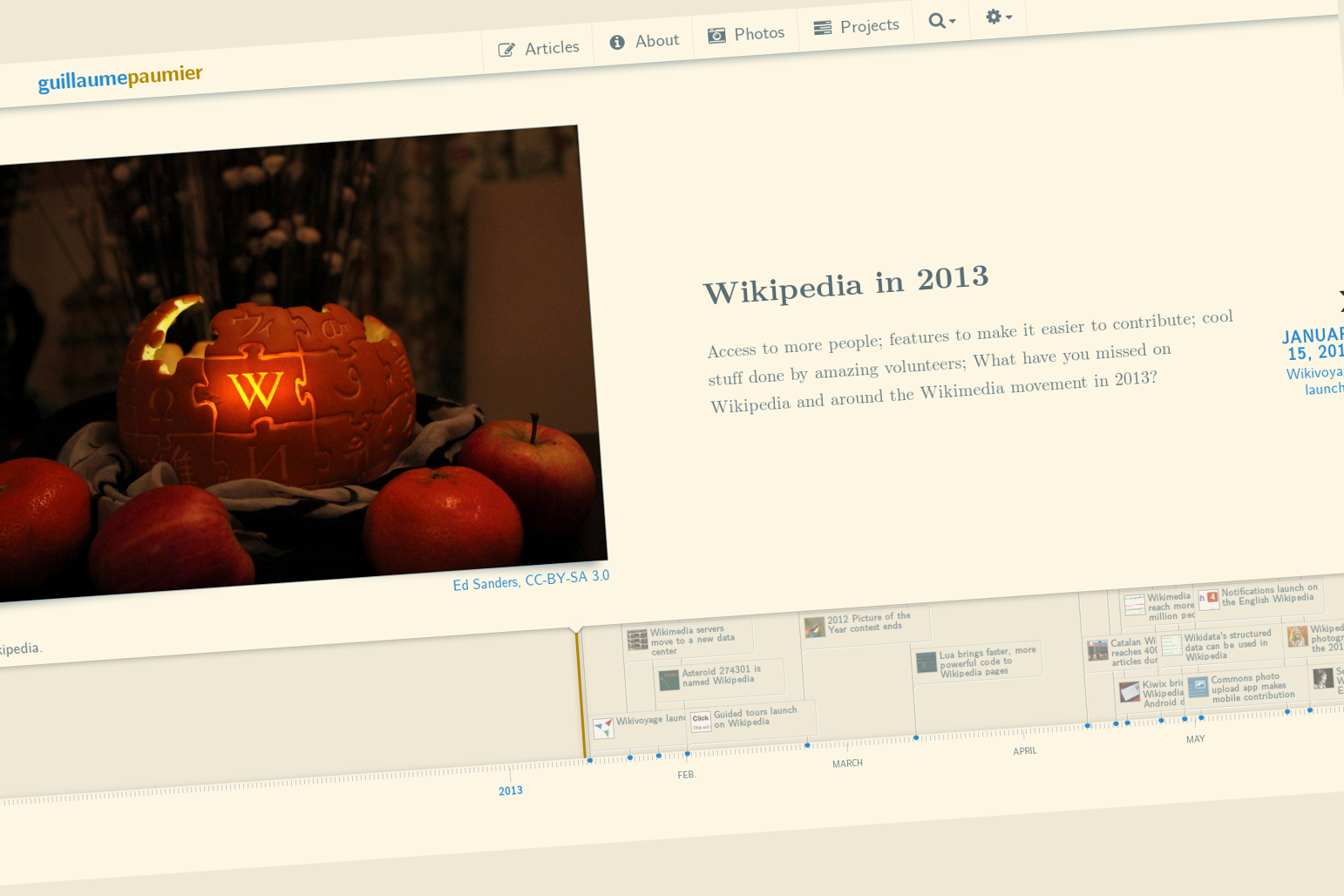
Task: Select the Commons photo upload app event
Action: 1246,687
